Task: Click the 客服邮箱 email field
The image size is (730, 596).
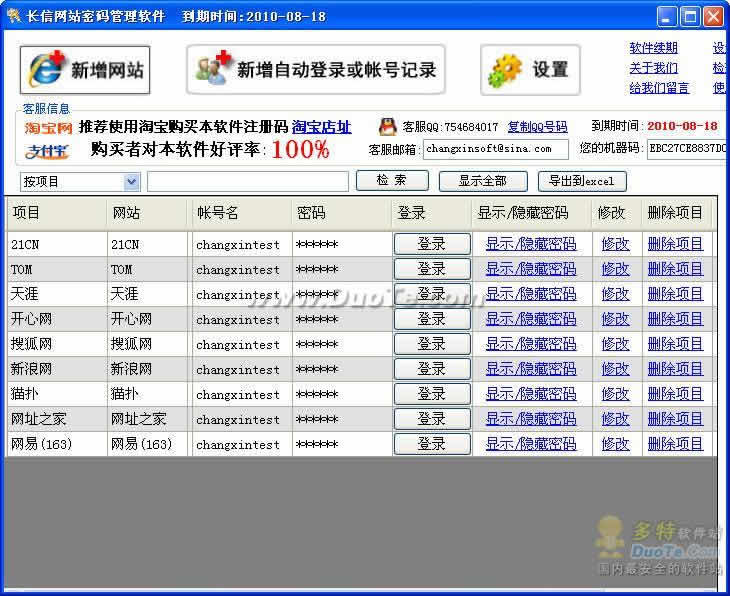Action: pos(495,149)
